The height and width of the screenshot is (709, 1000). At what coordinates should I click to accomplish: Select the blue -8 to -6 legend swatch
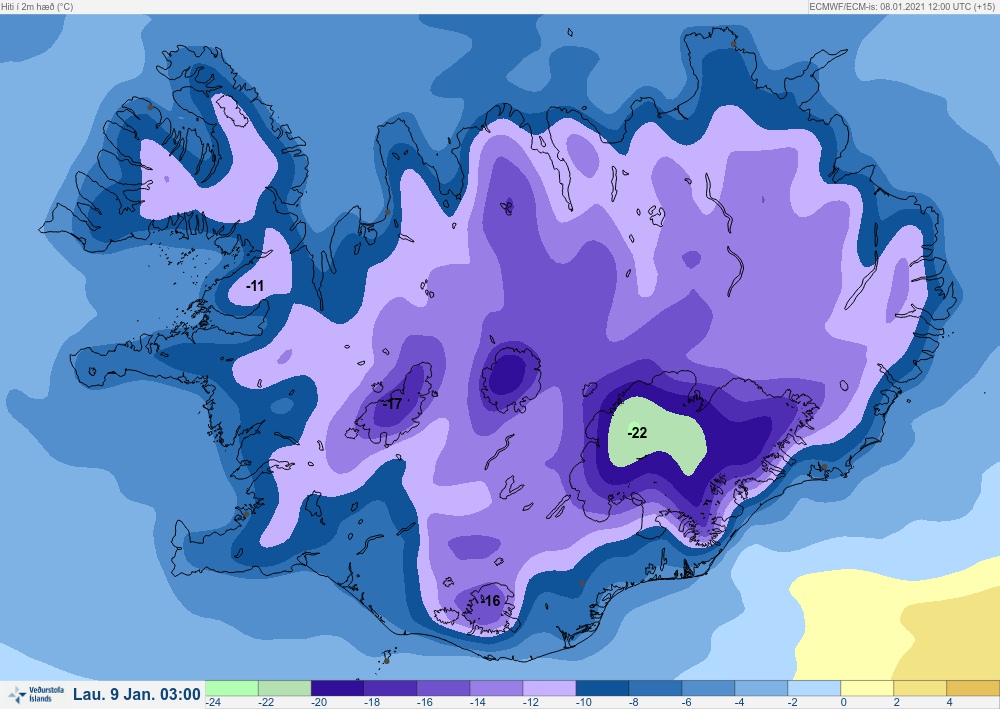coord(655,688)
